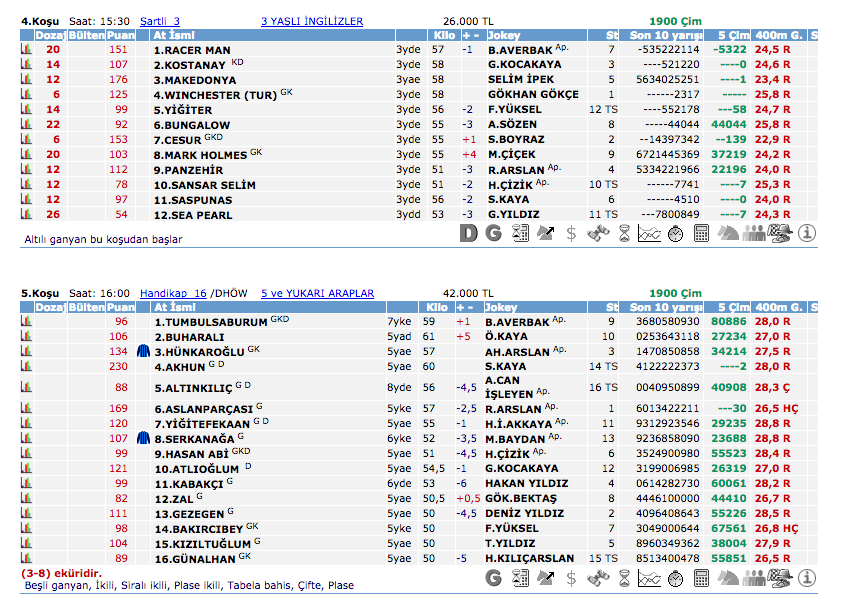Image resolution: width=849 pixels, height=613 pixels.
Task: Open the checkered flag icon for race 4
Action: click(x=780, y=234)
